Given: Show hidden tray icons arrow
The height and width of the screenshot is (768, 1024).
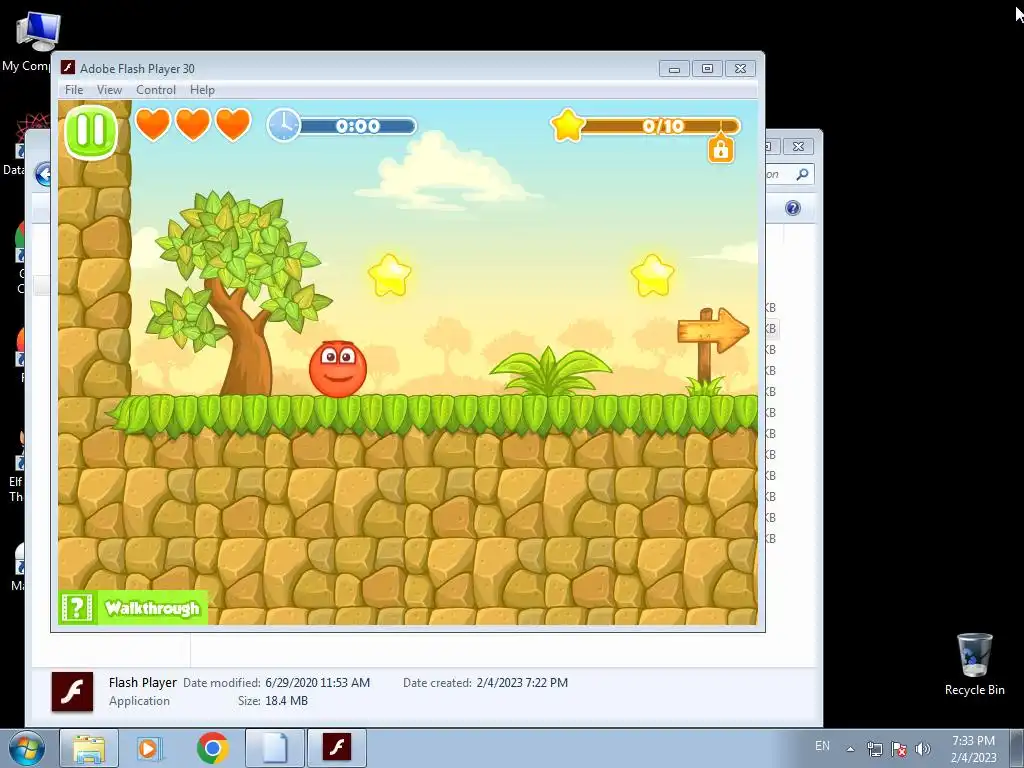Looking at the screenshot, I should click(850, 749).
